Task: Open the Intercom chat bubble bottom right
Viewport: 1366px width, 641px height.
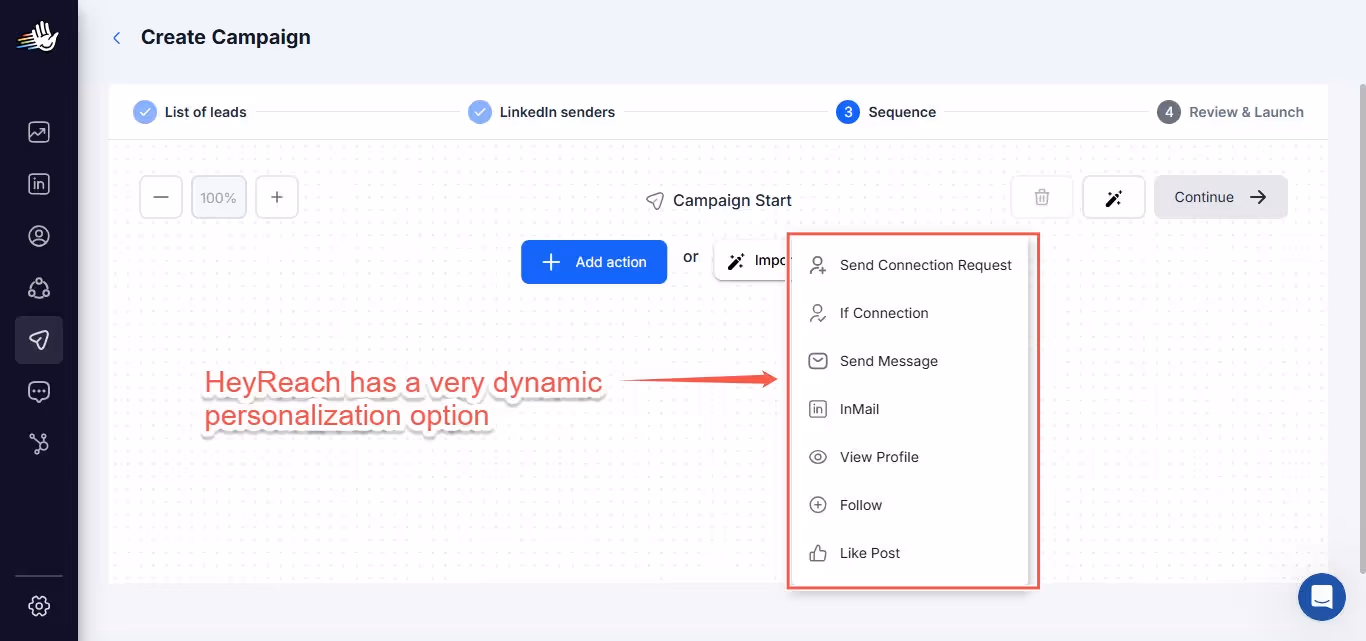Action: pos(1321,596)
